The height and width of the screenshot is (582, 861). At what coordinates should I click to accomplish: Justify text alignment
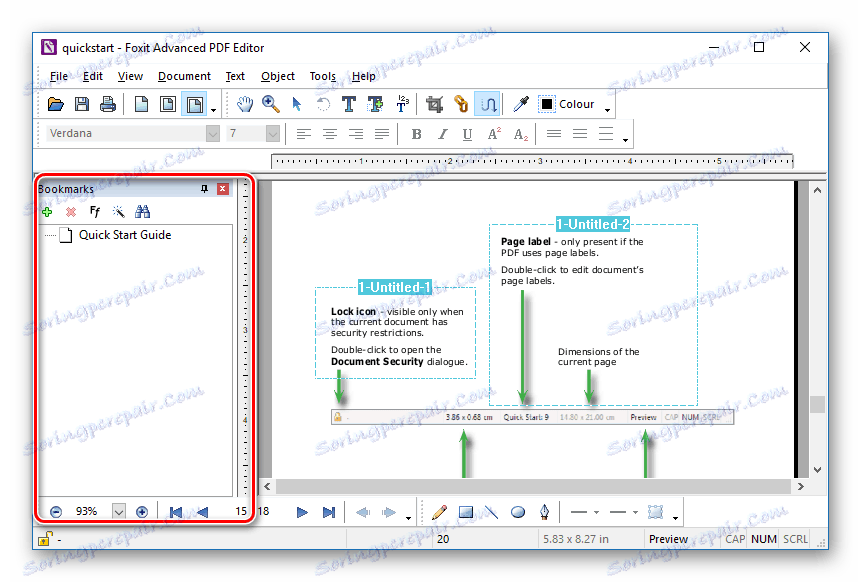pyautogui.click(x=382, y=133)
